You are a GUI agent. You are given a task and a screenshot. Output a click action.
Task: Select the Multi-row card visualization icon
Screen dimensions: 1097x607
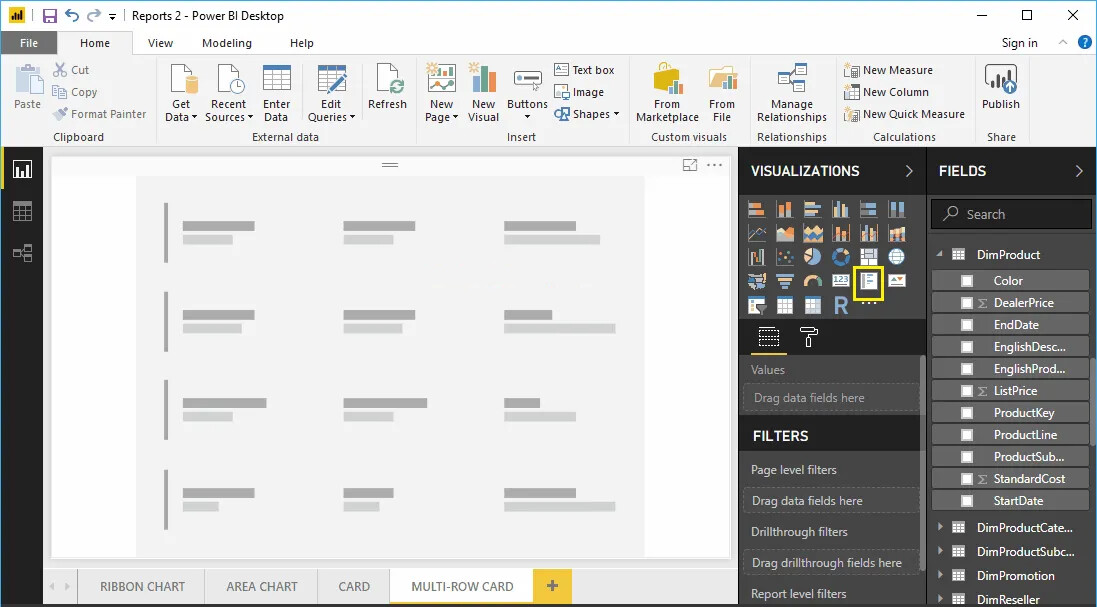[x=868, y=281]
